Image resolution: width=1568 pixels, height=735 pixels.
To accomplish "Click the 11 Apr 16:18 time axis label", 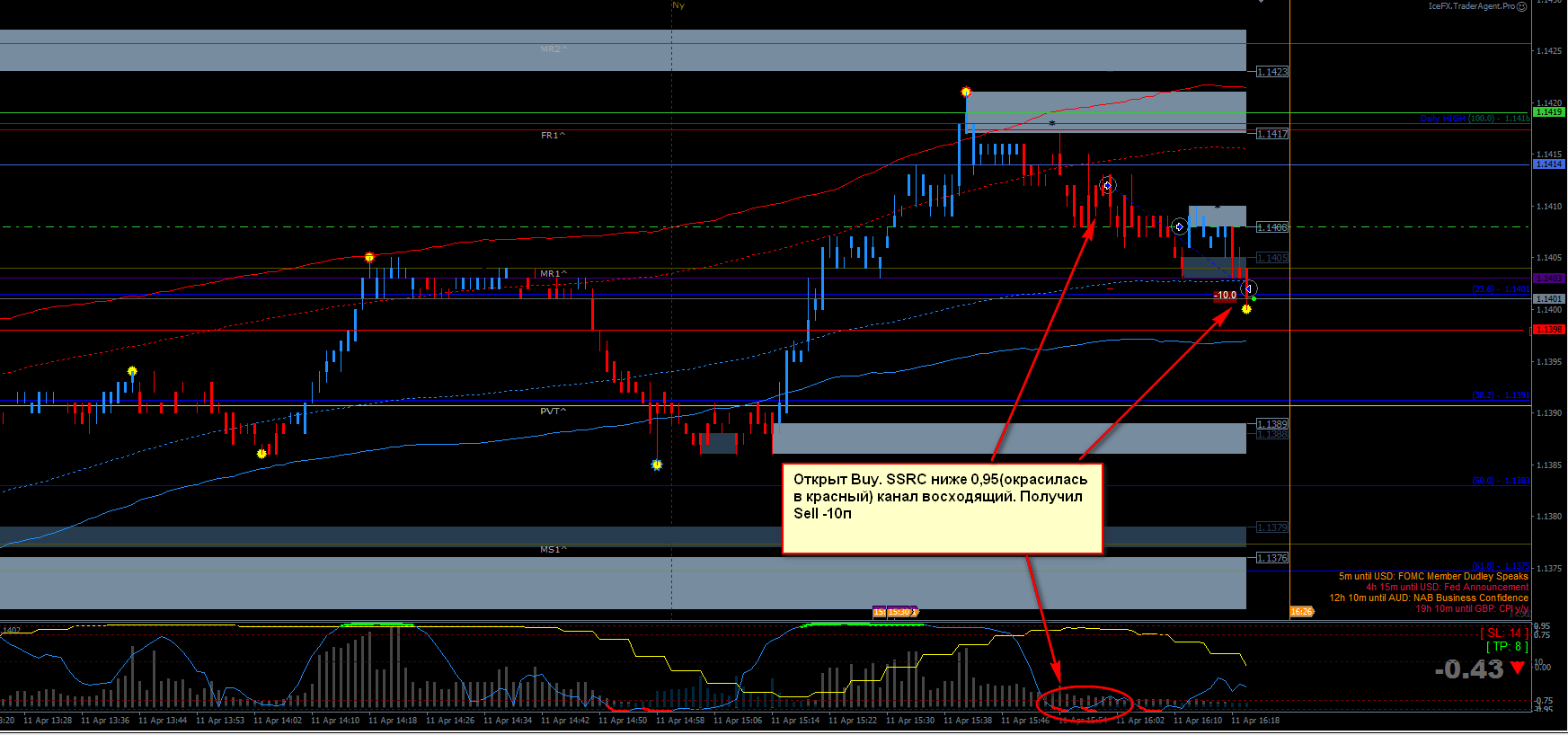I will (x=1254, y=721).
